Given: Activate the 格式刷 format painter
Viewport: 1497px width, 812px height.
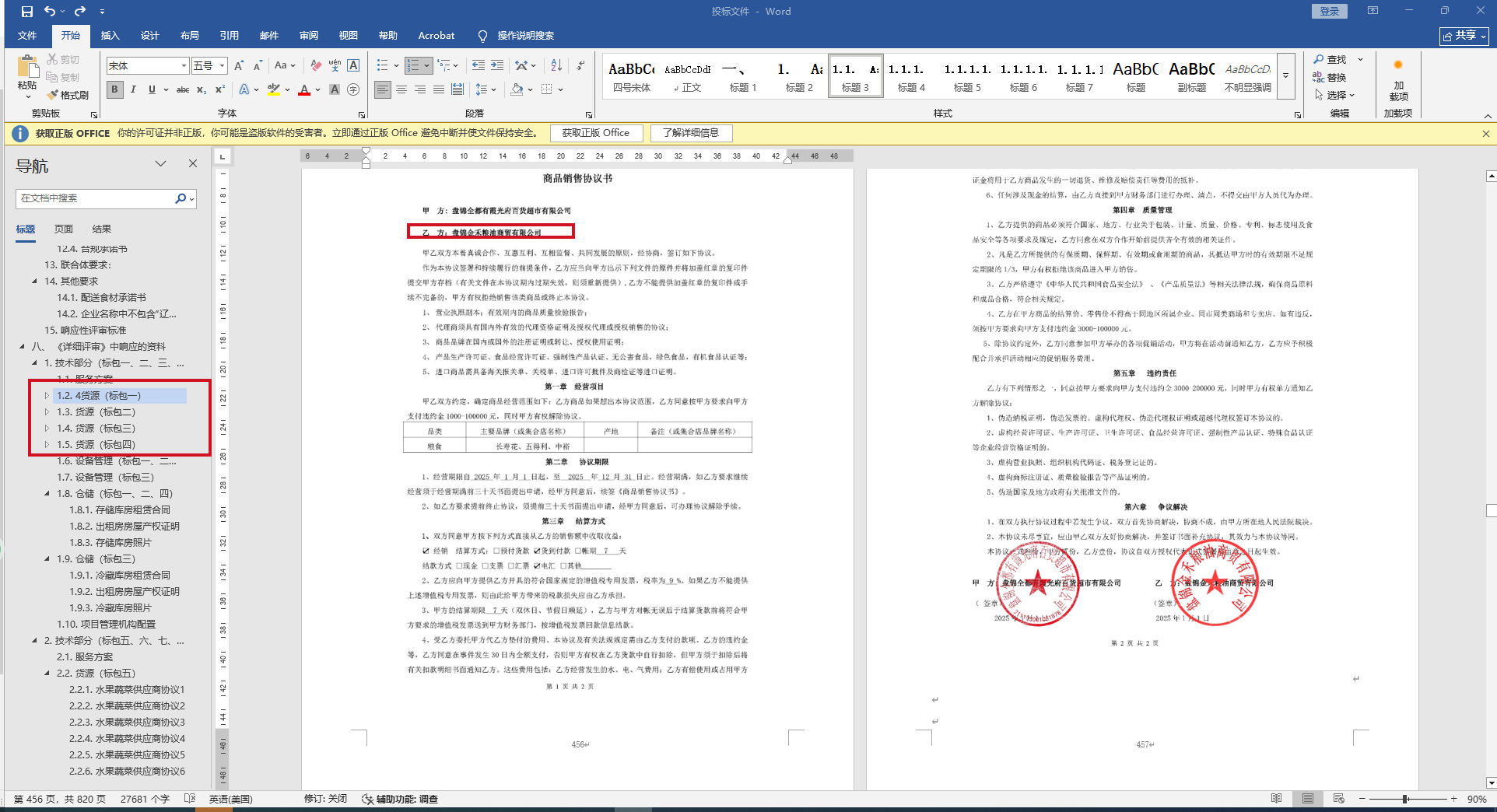Looking at the screenshot, I should coord(68,95).
